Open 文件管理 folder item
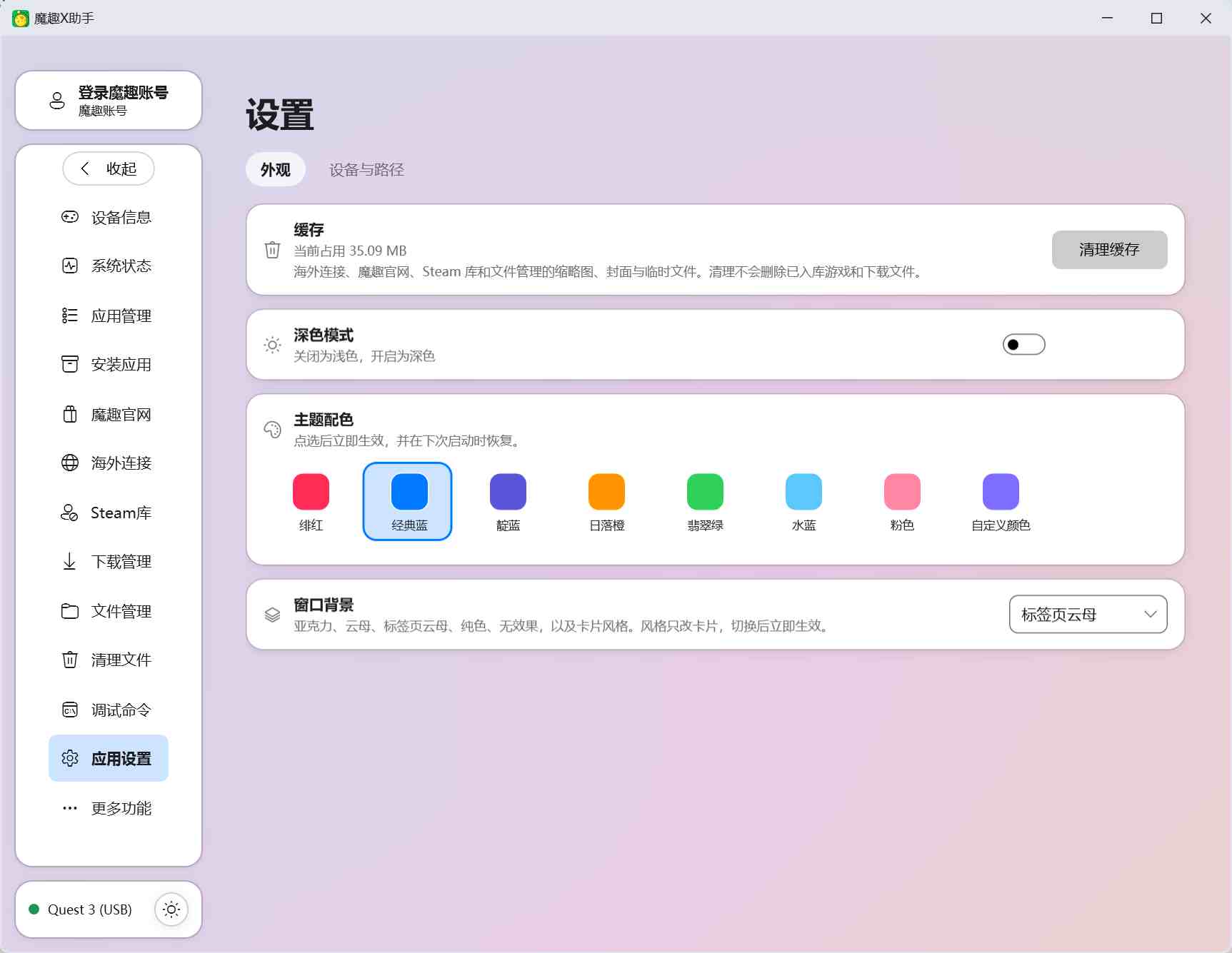This screenshot has width=1232, height=953. point(109,611)
